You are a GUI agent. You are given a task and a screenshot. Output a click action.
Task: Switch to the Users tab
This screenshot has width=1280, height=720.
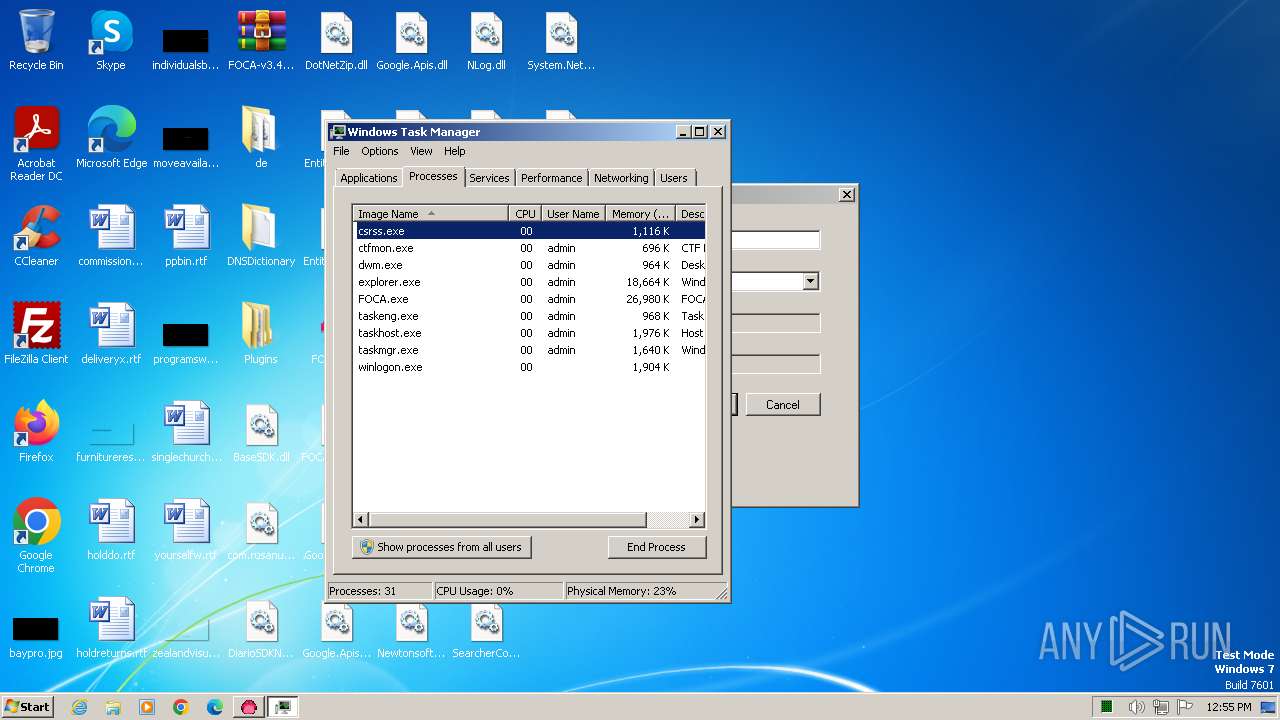pos(674,178)
